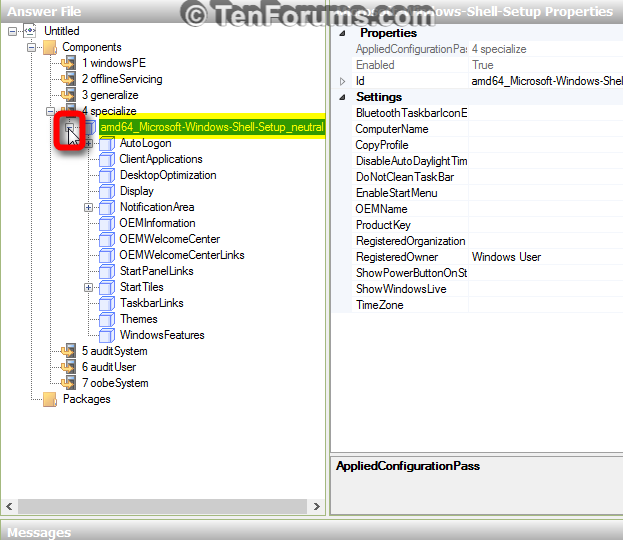The image size is (623, 540).
Task: Click the ComputerName value field
Action: point(546,129)
